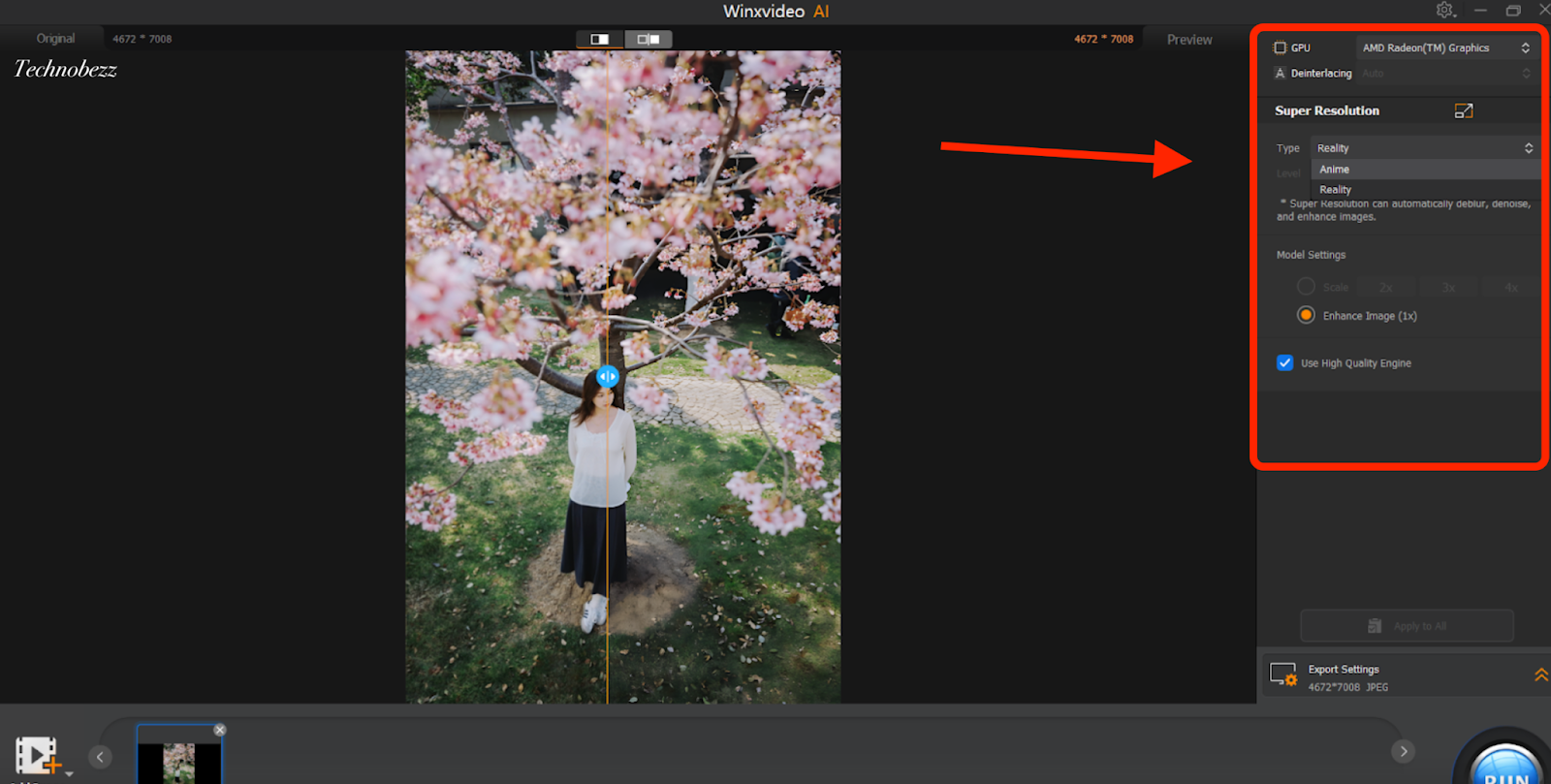Click the cherry blossom preview image
The image size is (1551, 784).
coord(623,377)
